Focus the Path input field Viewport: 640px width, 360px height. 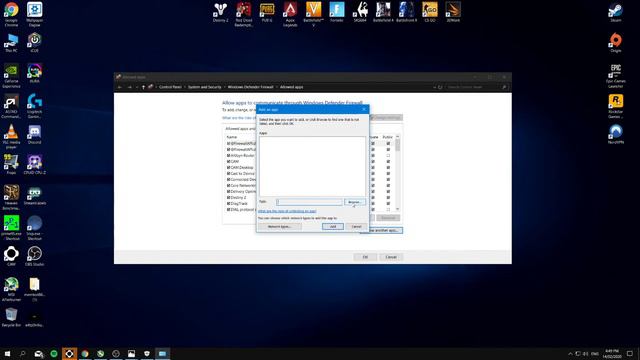tap(309, 202)
